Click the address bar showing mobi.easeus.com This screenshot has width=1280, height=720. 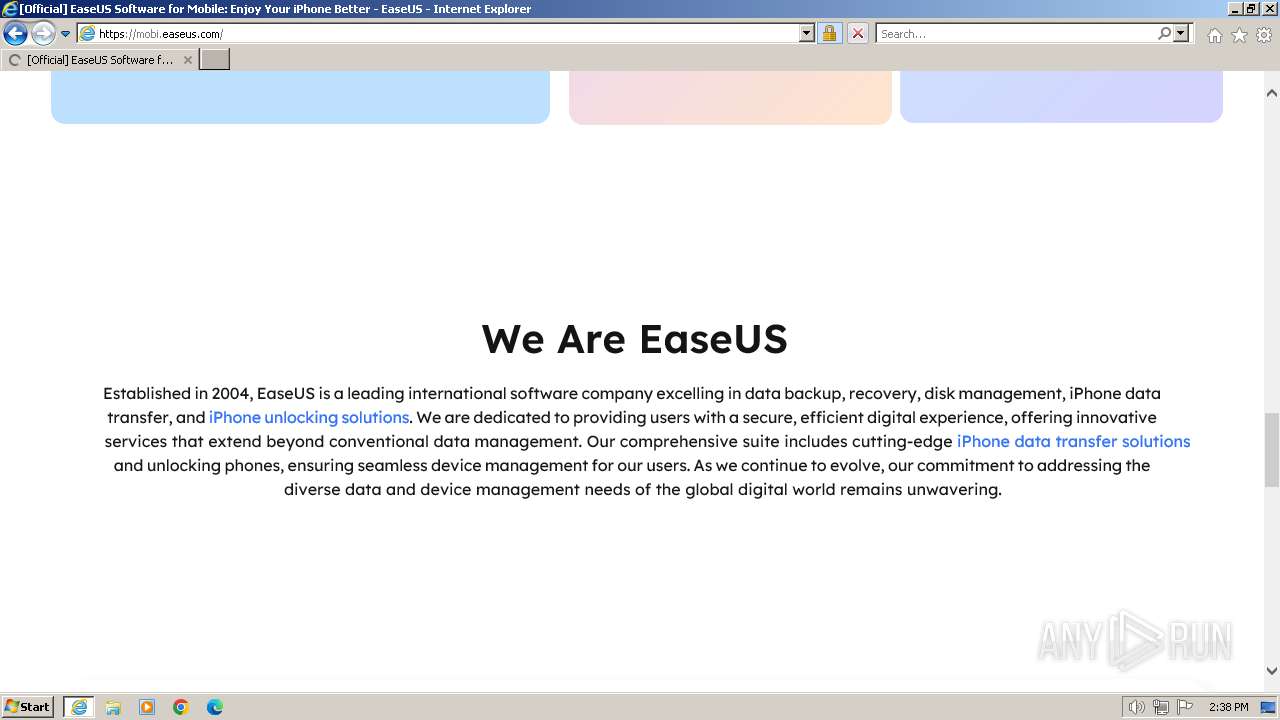point(447,34)
